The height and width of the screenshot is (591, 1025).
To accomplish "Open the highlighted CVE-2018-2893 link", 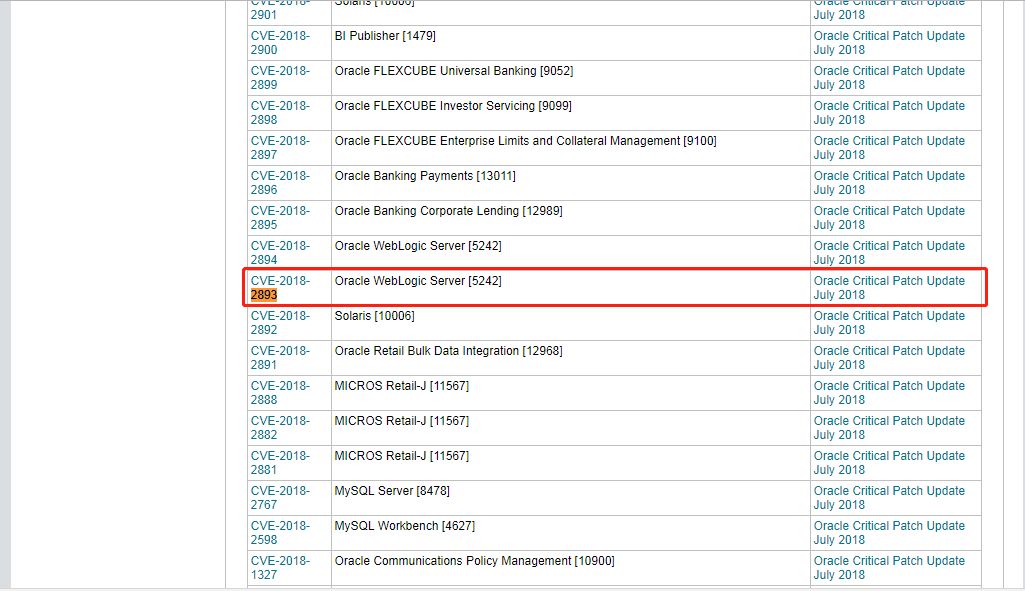I will click(280, 288).
